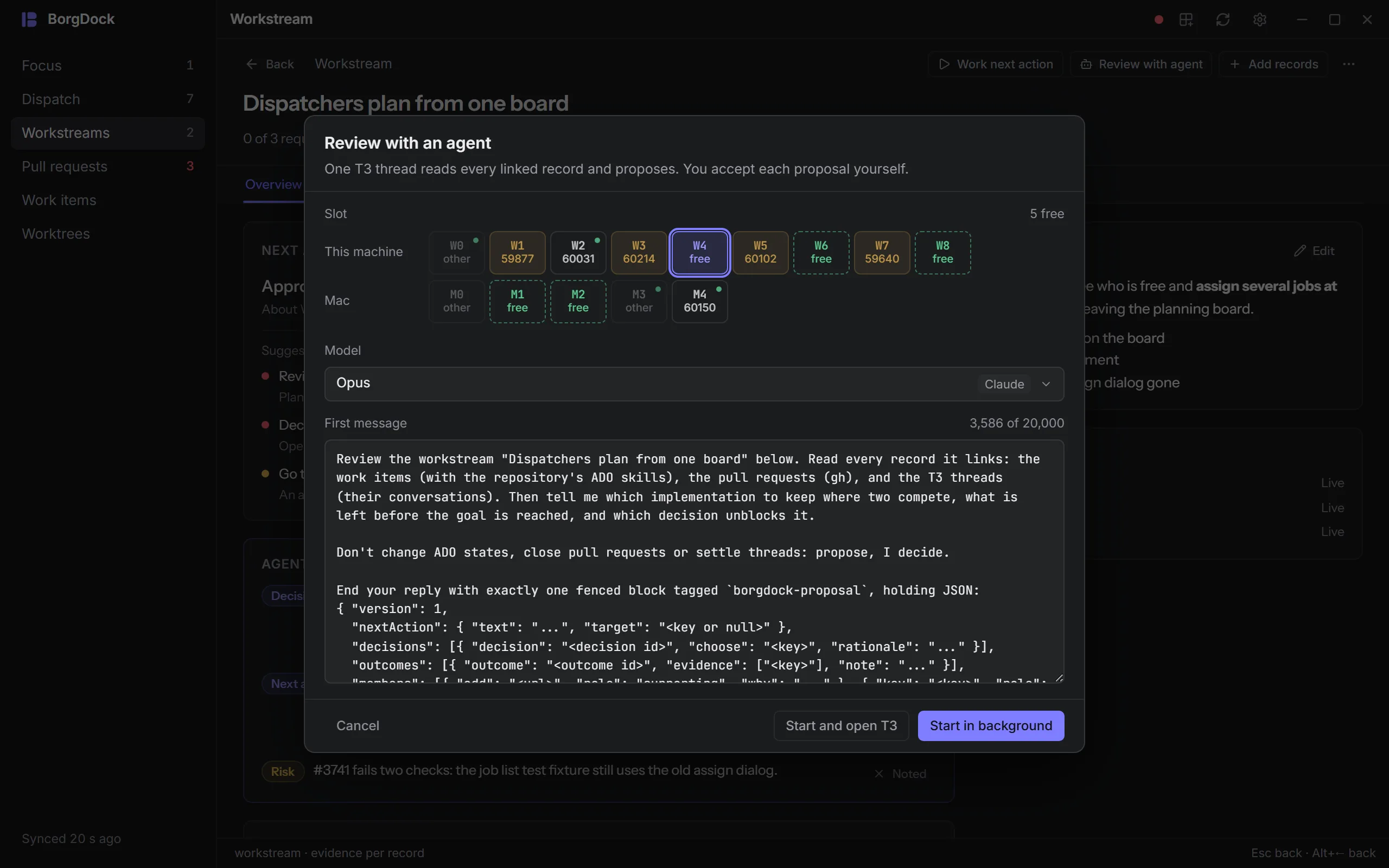This screenshot has height=868, width=1389.
Task: Select slot W8 free
Action: coord(942,253)
